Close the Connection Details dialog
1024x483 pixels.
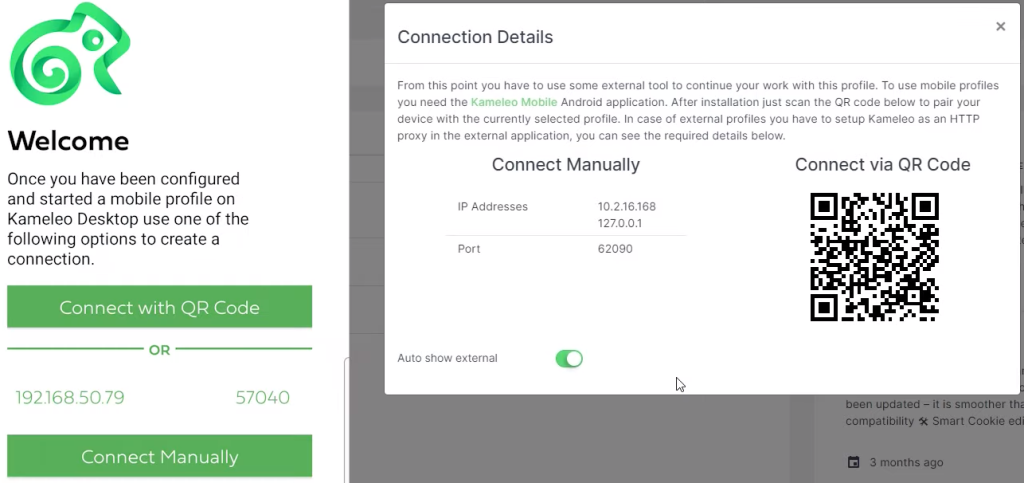pos(1000,27)
